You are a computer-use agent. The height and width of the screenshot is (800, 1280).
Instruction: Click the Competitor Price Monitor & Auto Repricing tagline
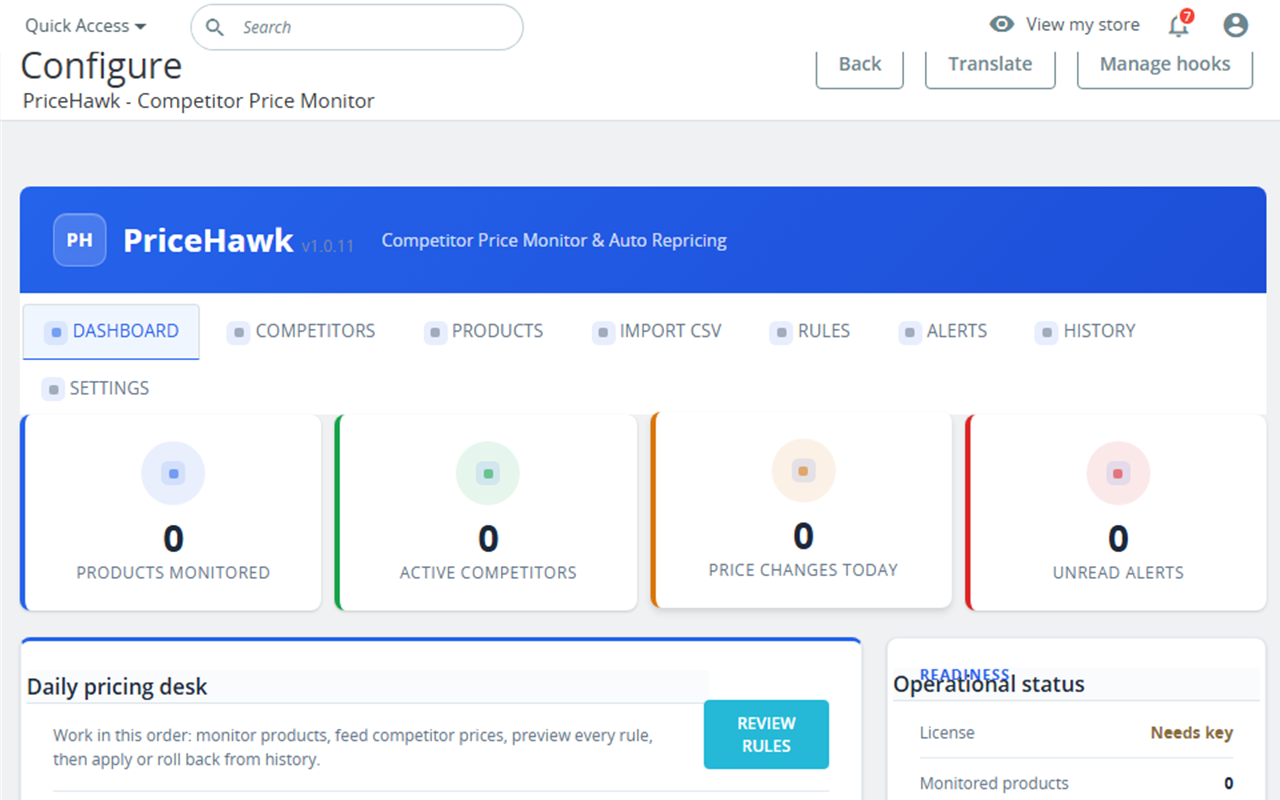point(554,240)
